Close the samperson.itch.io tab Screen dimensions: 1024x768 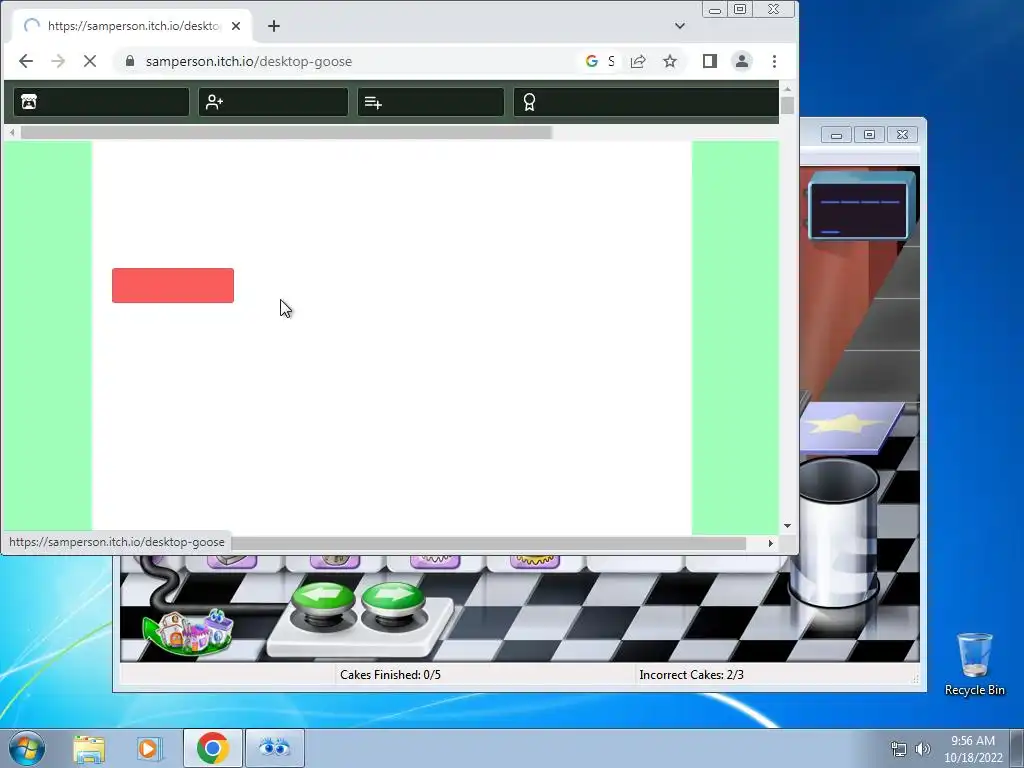236,26
